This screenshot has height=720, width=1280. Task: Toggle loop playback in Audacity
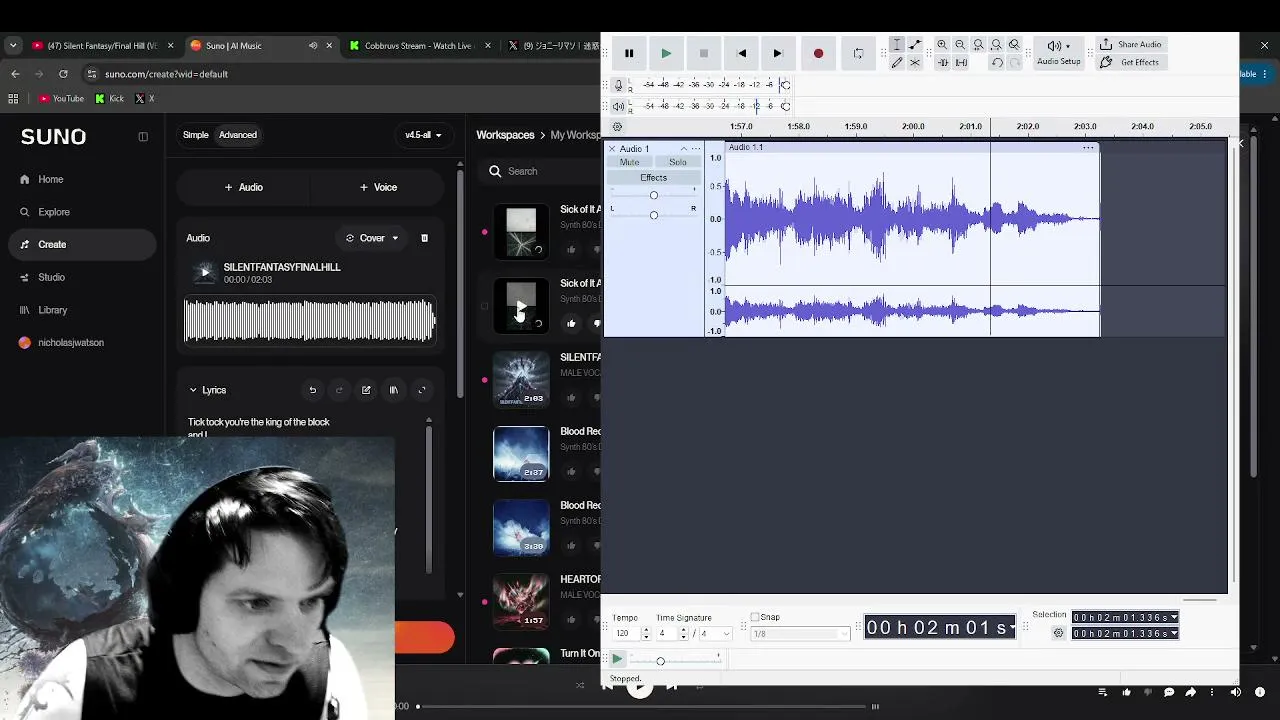[x=858, y=53]
